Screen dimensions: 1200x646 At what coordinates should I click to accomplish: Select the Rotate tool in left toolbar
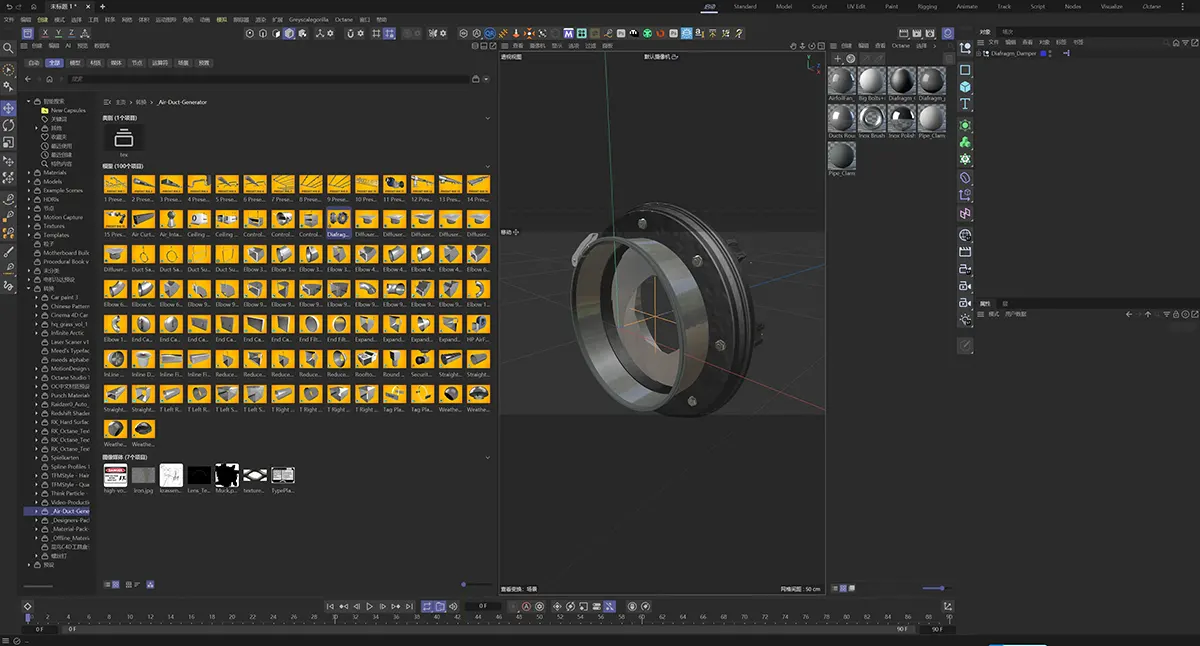pyautogui.click(x=9, y=126)
